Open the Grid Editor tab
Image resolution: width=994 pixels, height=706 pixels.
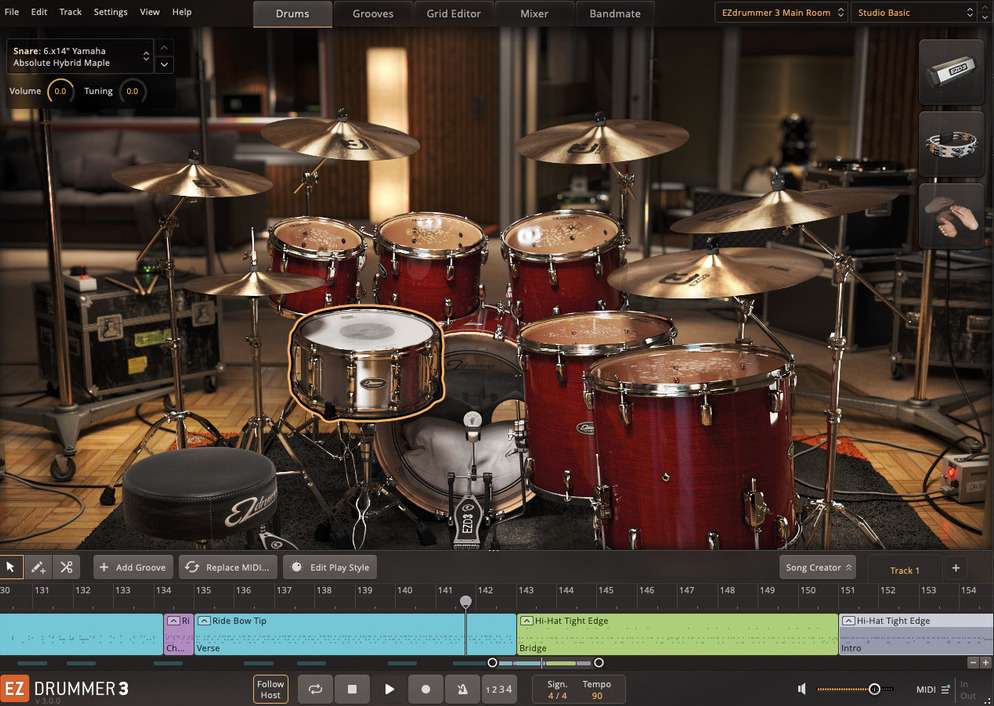click(453, 13)
